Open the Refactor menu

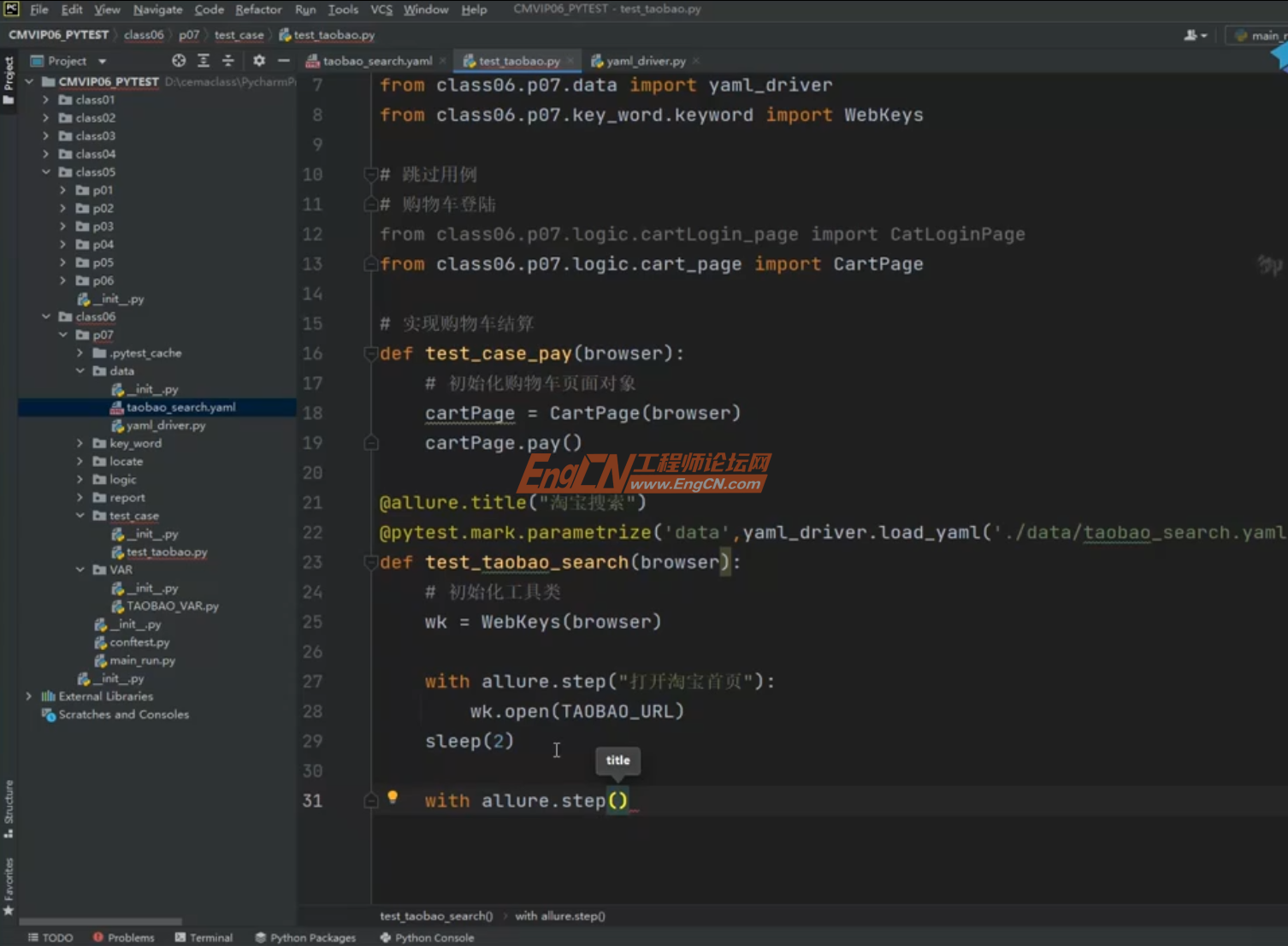[x=258, y=9]
